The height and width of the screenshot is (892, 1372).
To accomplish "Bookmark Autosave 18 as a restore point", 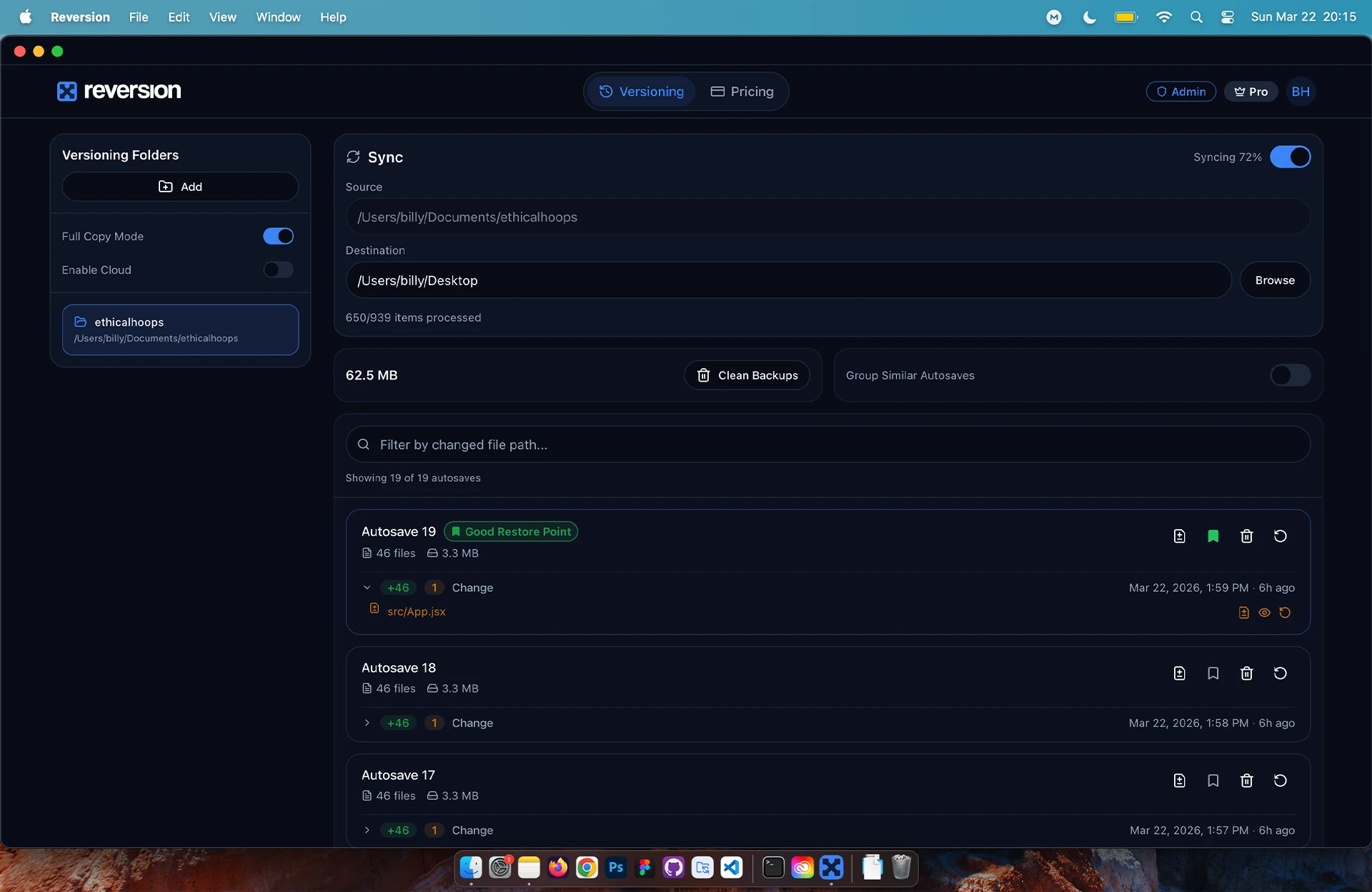I will click(1213, 673).
